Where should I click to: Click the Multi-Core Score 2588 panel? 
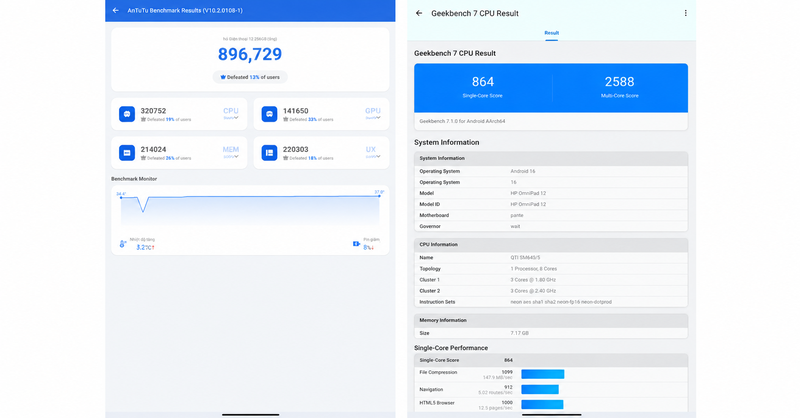pyautogui.click(x=620, y=87)
